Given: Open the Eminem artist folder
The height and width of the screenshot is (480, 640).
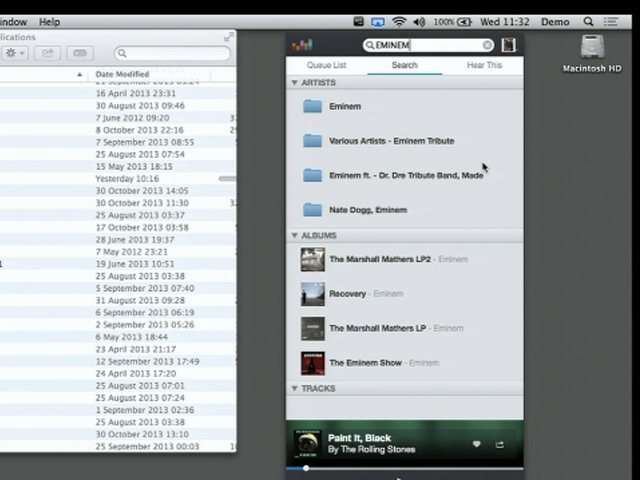Looking at the screenshot, I should pyautogui.click(x=313, y=106).
